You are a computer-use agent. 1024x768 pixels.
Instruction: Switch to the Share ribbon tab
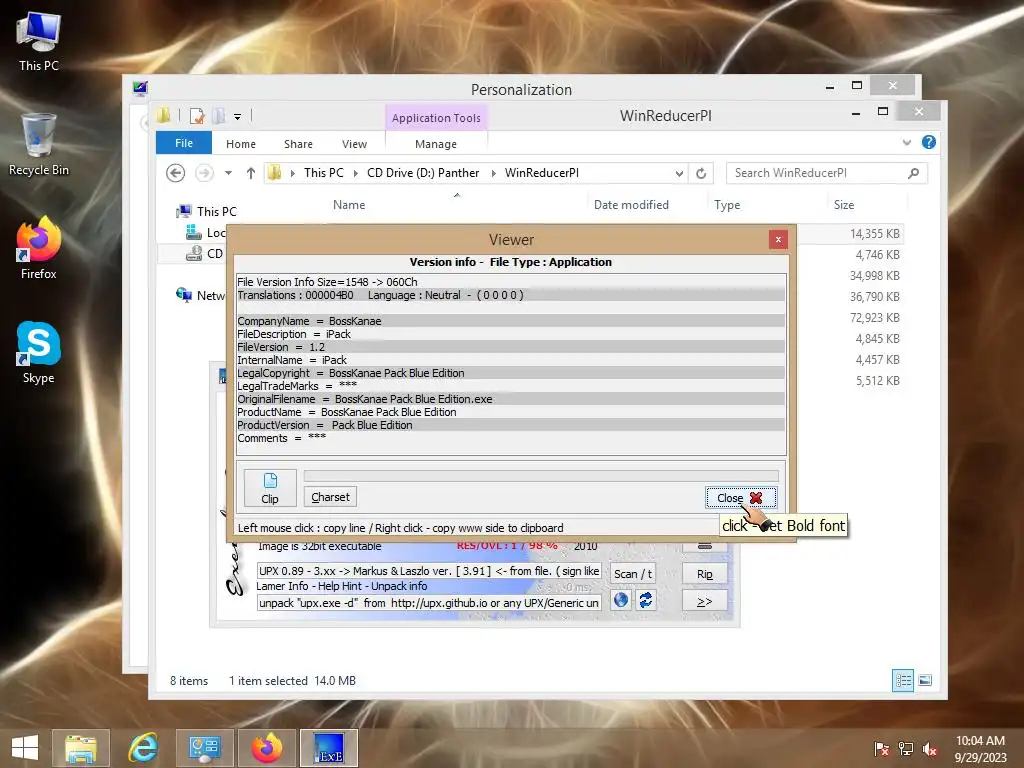click(x=298, y=144)
